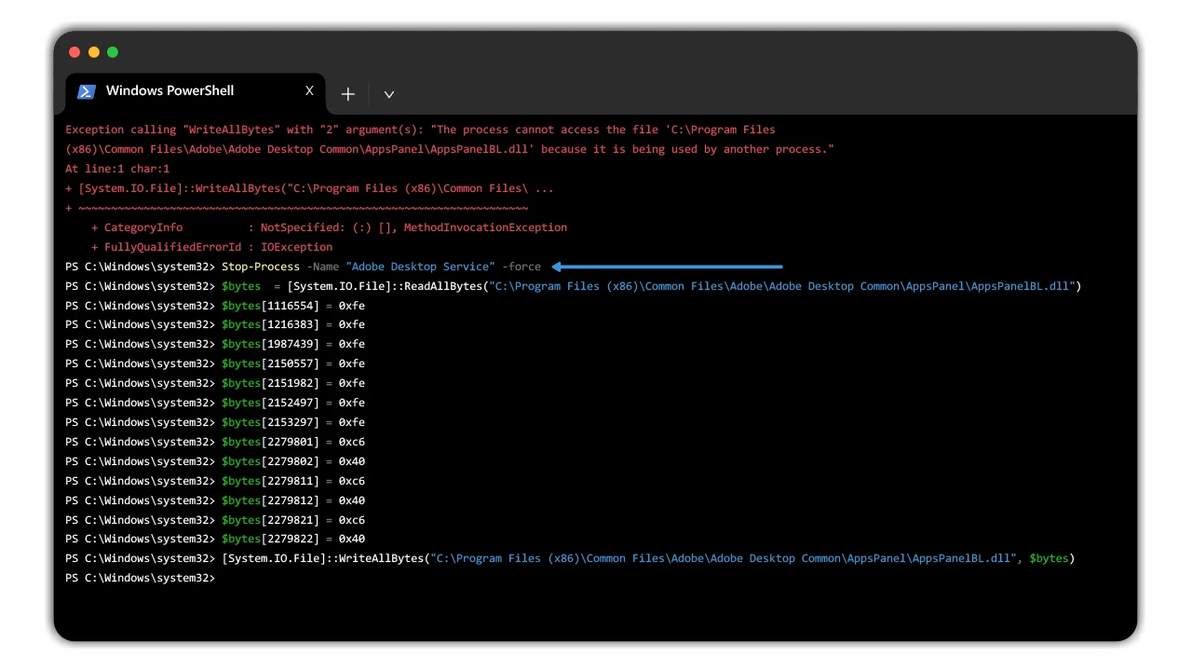
Task: Click the $bytes[2279801] = 0xc6 line
Action: (293, 442)
